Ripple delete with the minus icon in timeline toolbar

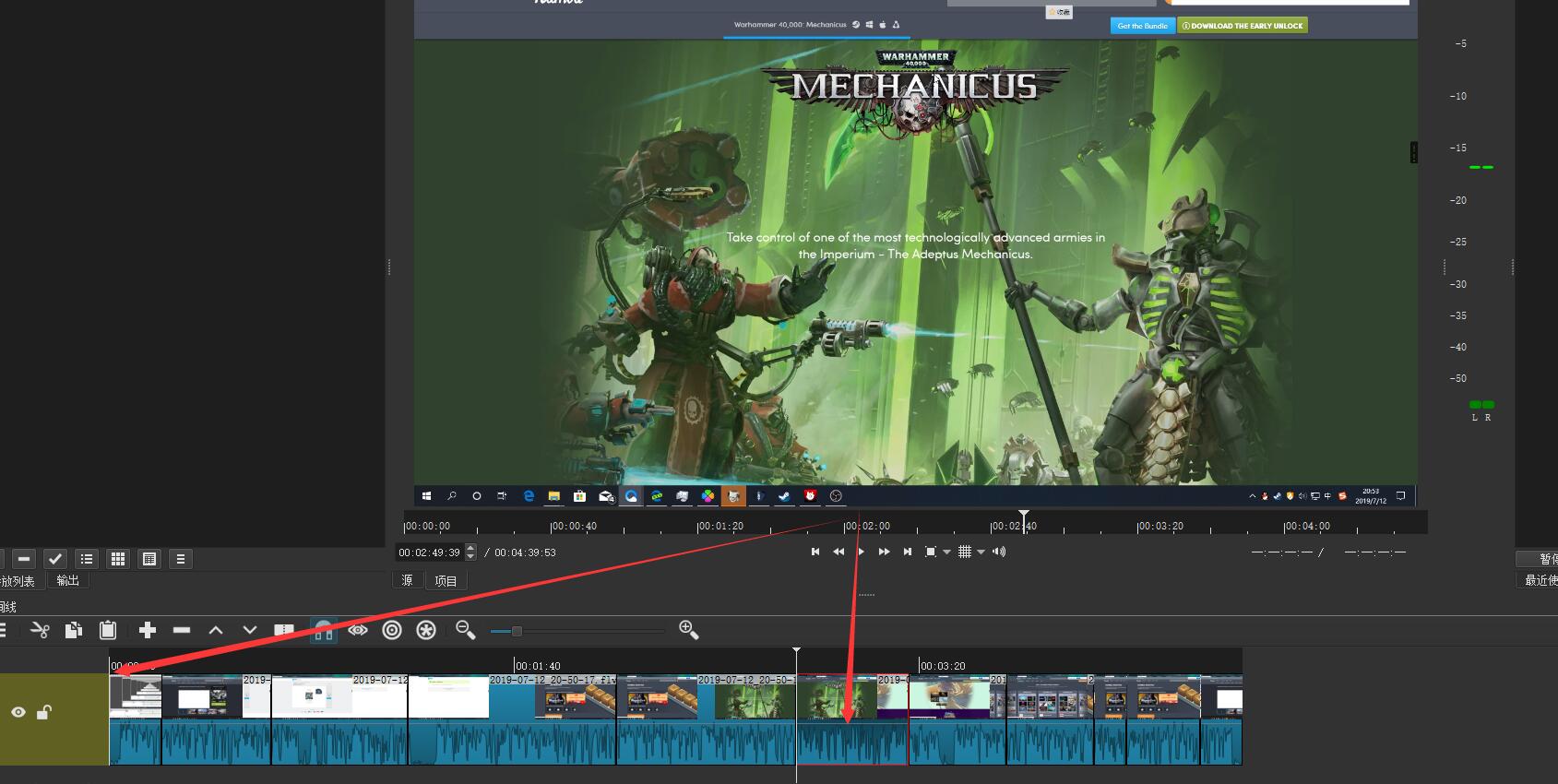coord(182,630)
